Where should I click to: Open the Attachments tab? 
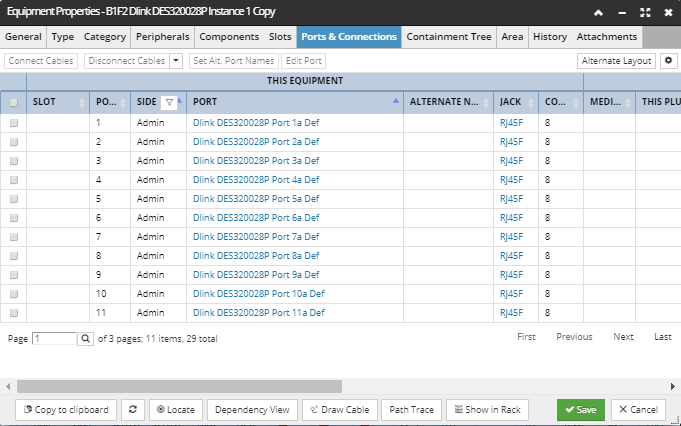click(607, 37)
